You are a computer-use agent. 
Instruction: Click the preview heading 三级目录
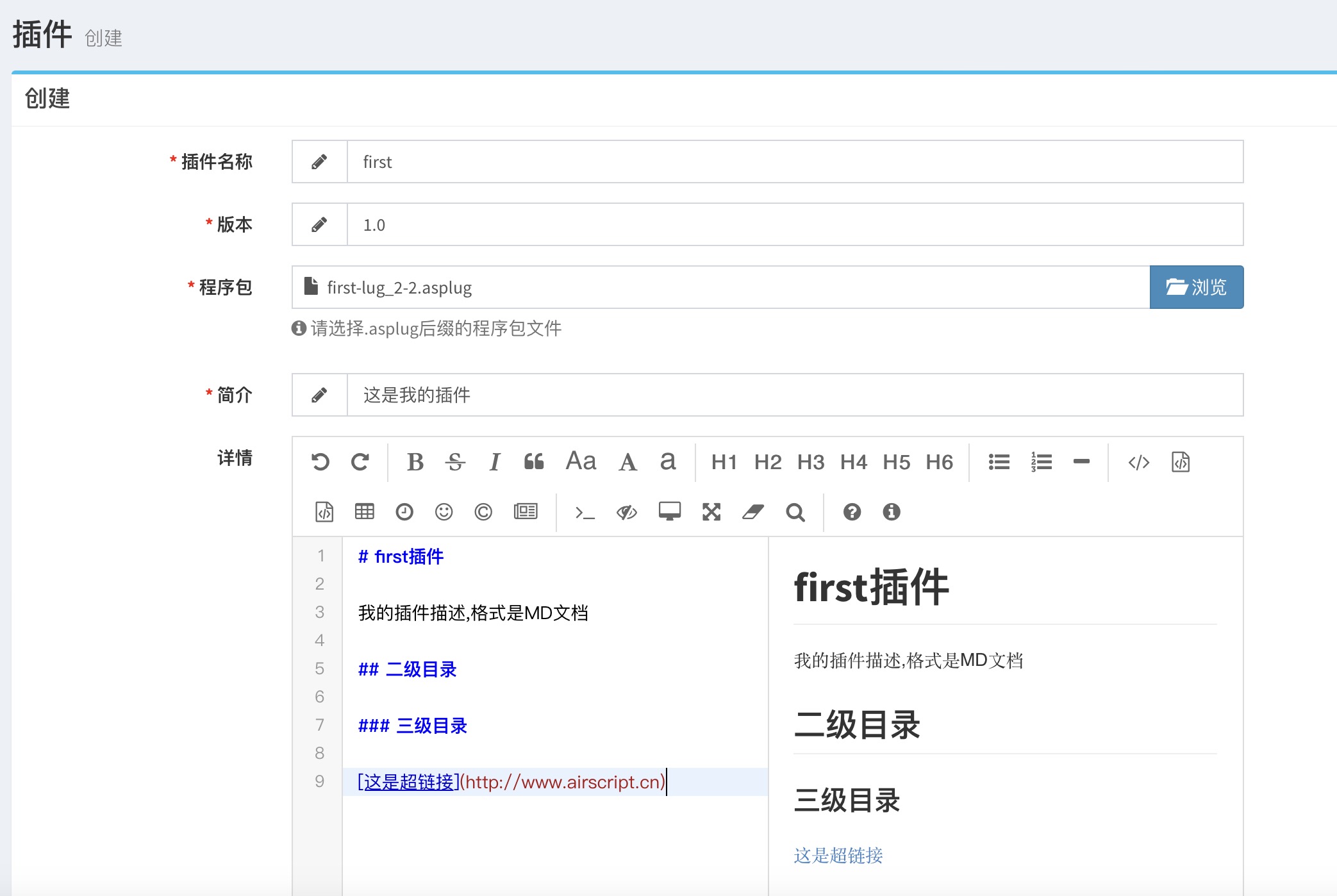(x=847, y=801)
